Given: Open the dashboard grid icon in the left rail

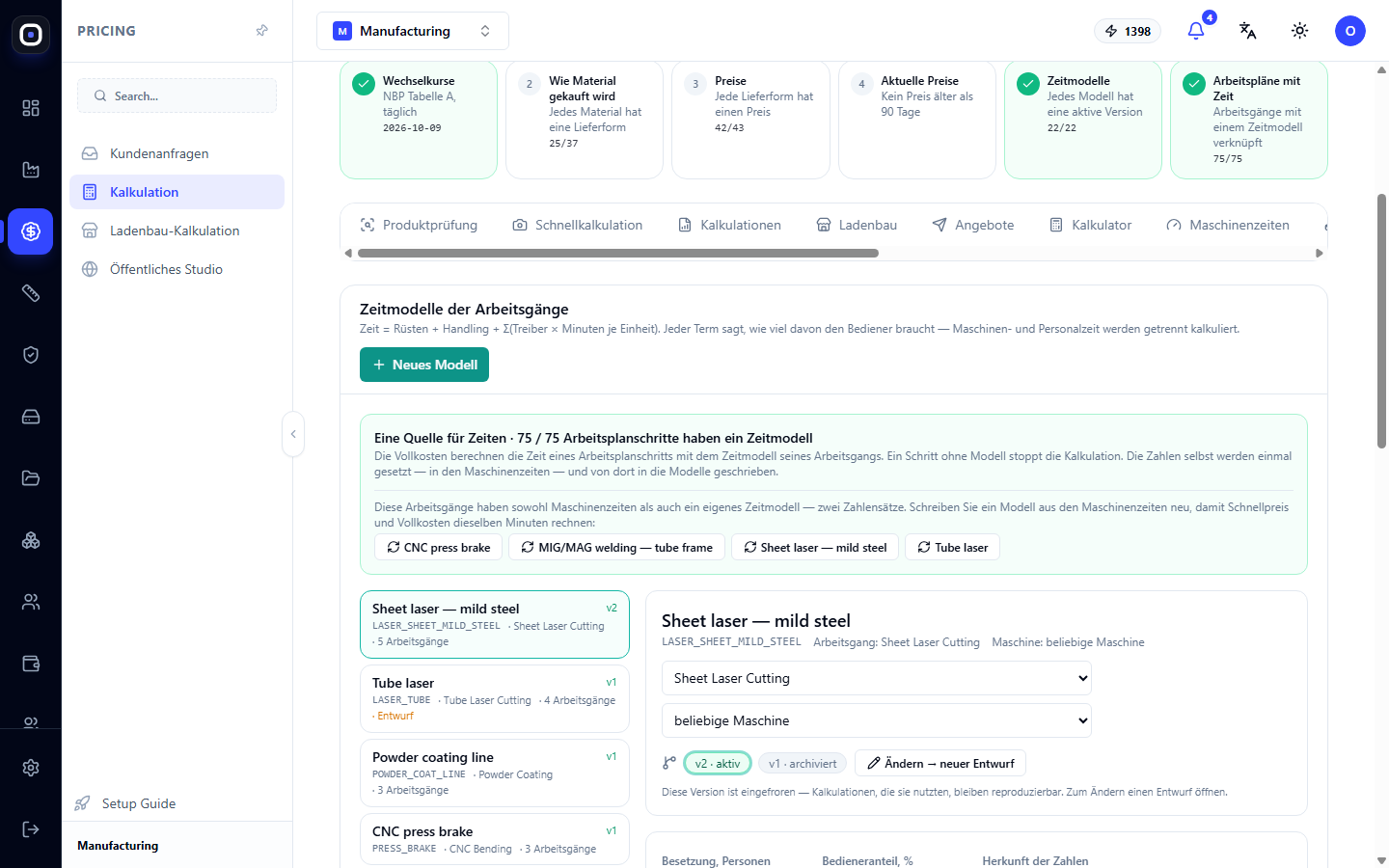Looking at the screenshot, I should (31, 108).
